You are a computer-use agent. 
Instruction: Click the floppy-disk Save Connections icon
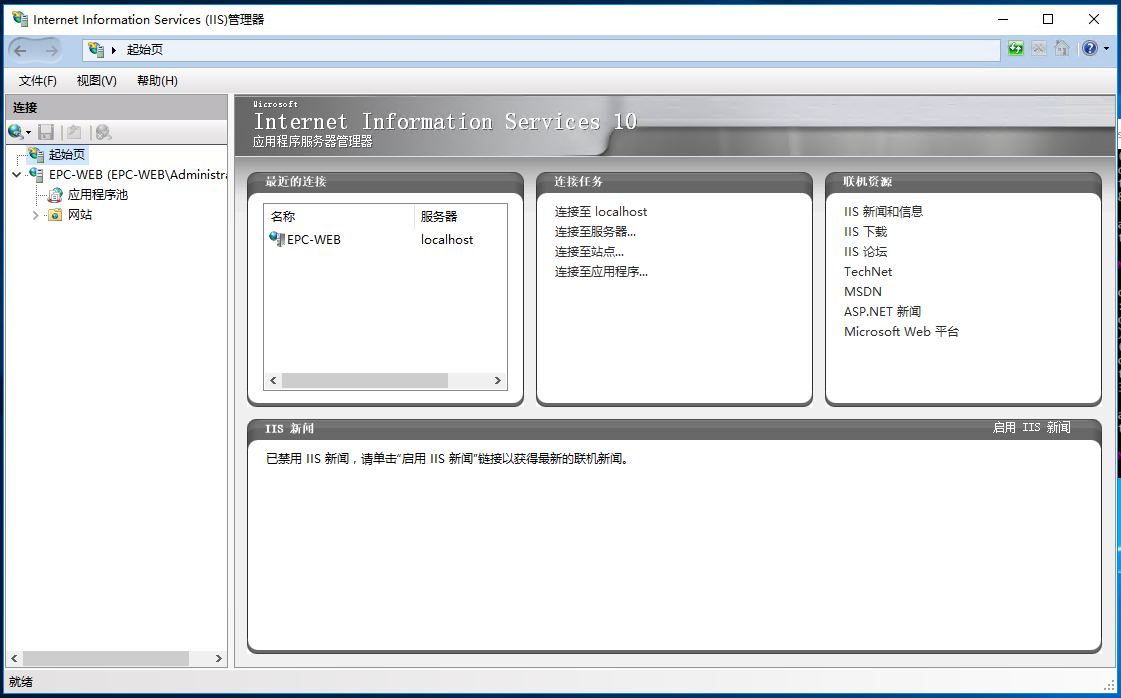pyautogui.click(x=46, y=132)
